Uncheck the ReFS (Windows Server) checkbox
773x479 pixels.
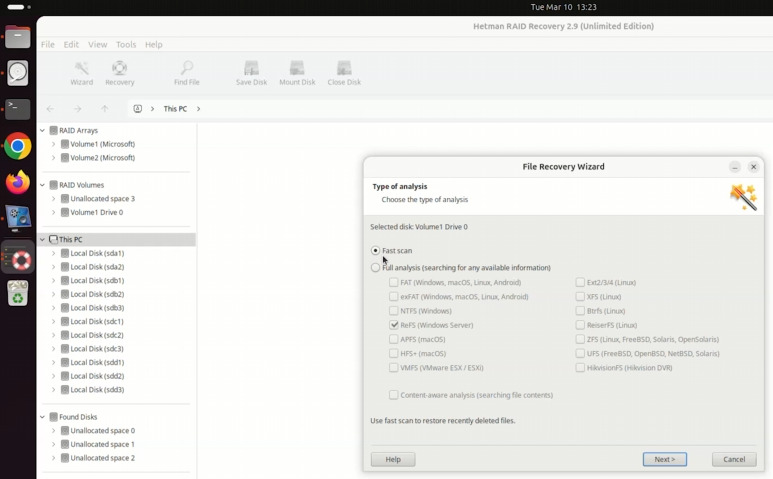tap(393, 325)
